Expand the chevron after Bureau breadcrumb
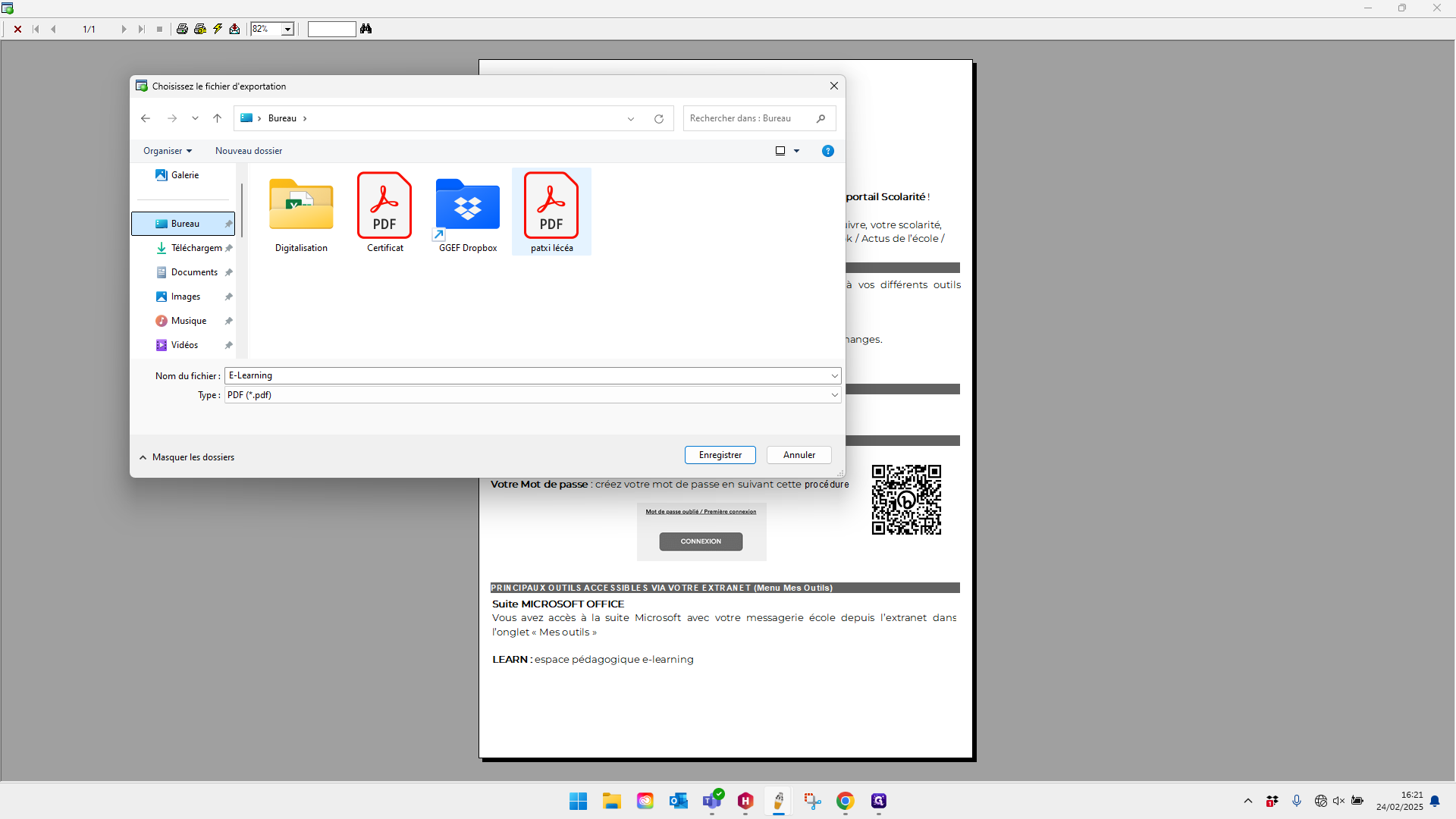Image resolution: width=1456 pixels, height=819 pixels. click(x=305, y=118)
